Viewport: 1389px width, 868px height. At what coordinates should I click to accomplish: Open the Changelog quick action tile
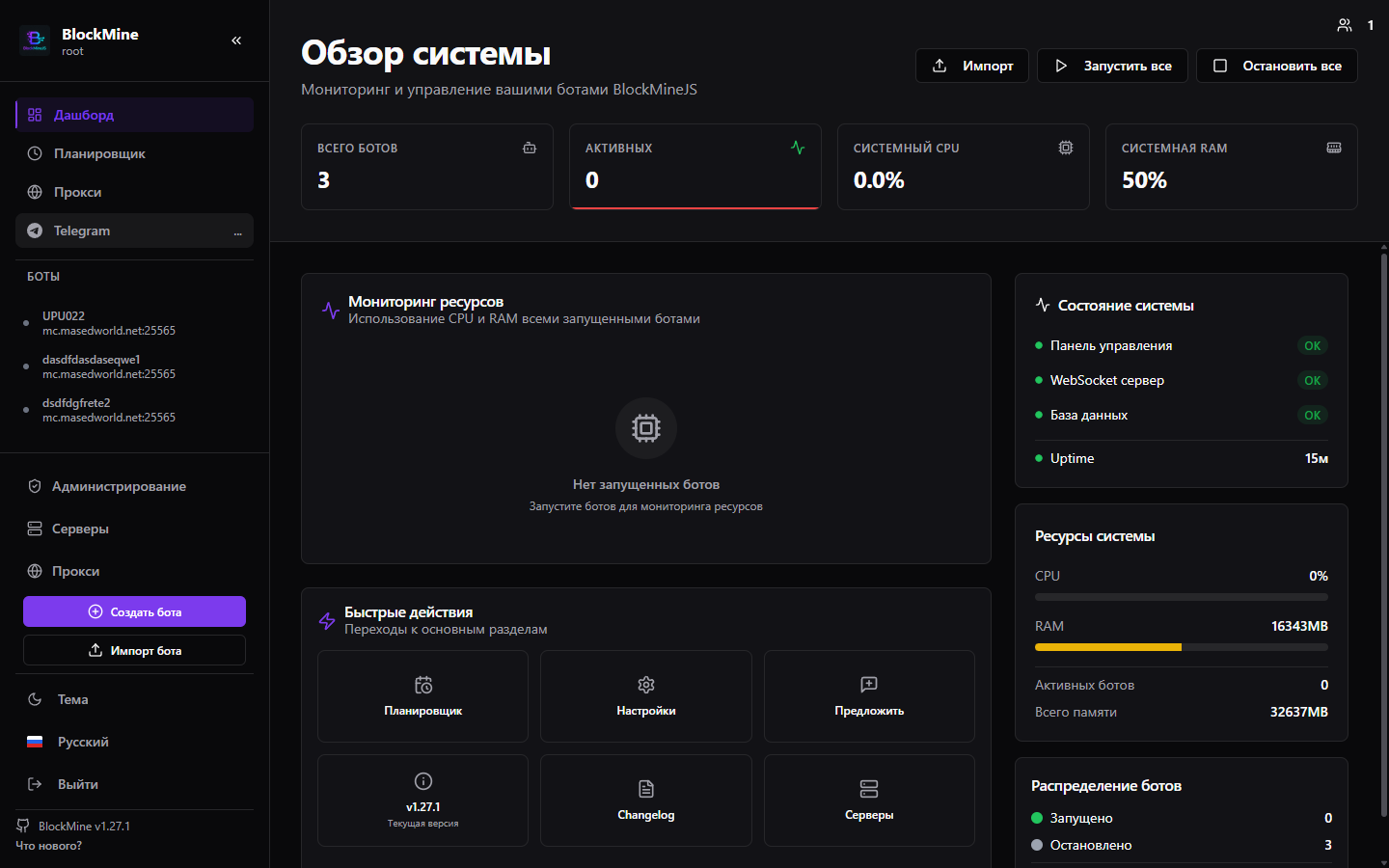(646, 800)
